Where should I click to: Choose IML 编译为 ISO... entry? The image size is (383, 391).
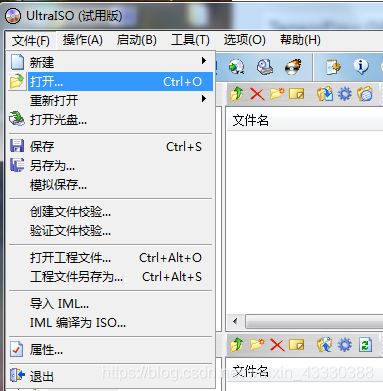110,323
